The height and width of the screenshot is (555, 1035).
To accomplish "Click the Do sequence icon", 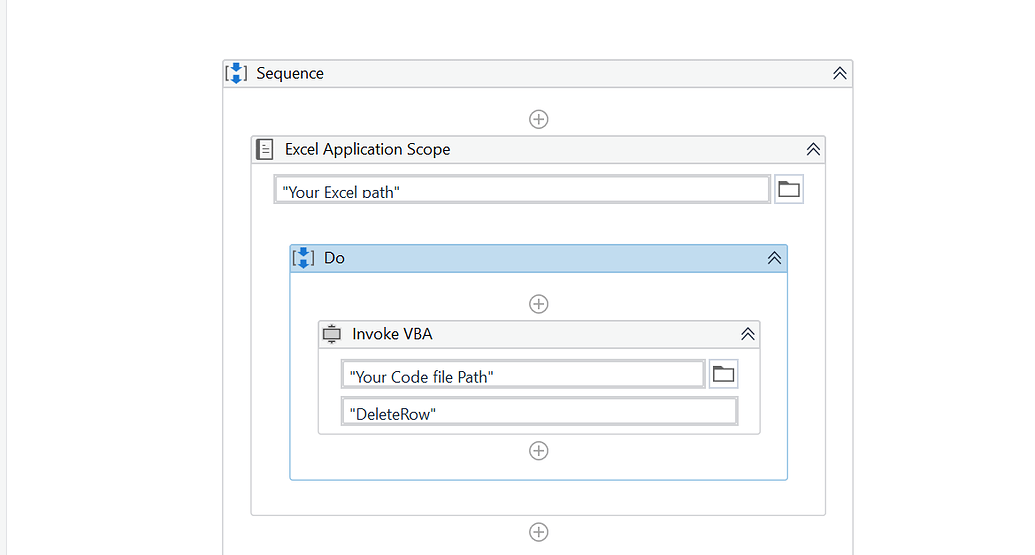I will tap(303, 258).
